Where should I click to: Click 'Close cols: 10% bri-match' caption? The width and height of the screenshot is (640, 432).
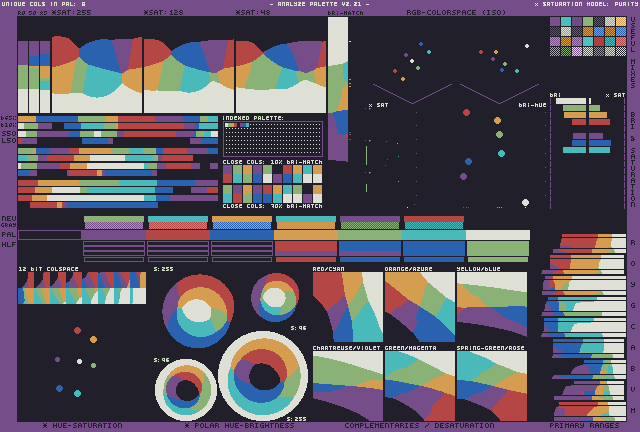273,162
